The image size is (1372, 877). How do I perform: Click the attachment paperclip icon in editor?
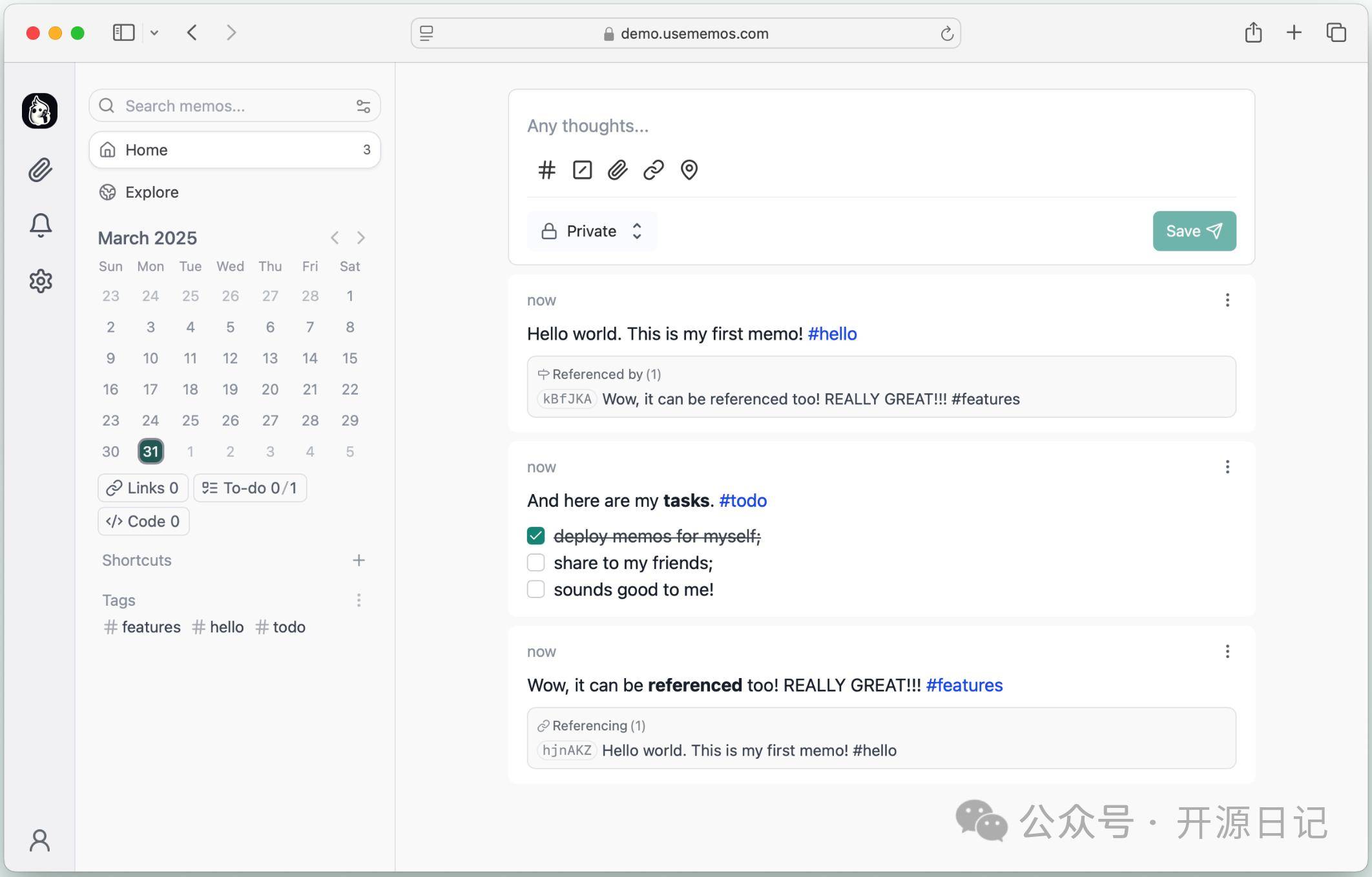click(x=618, y=170)
